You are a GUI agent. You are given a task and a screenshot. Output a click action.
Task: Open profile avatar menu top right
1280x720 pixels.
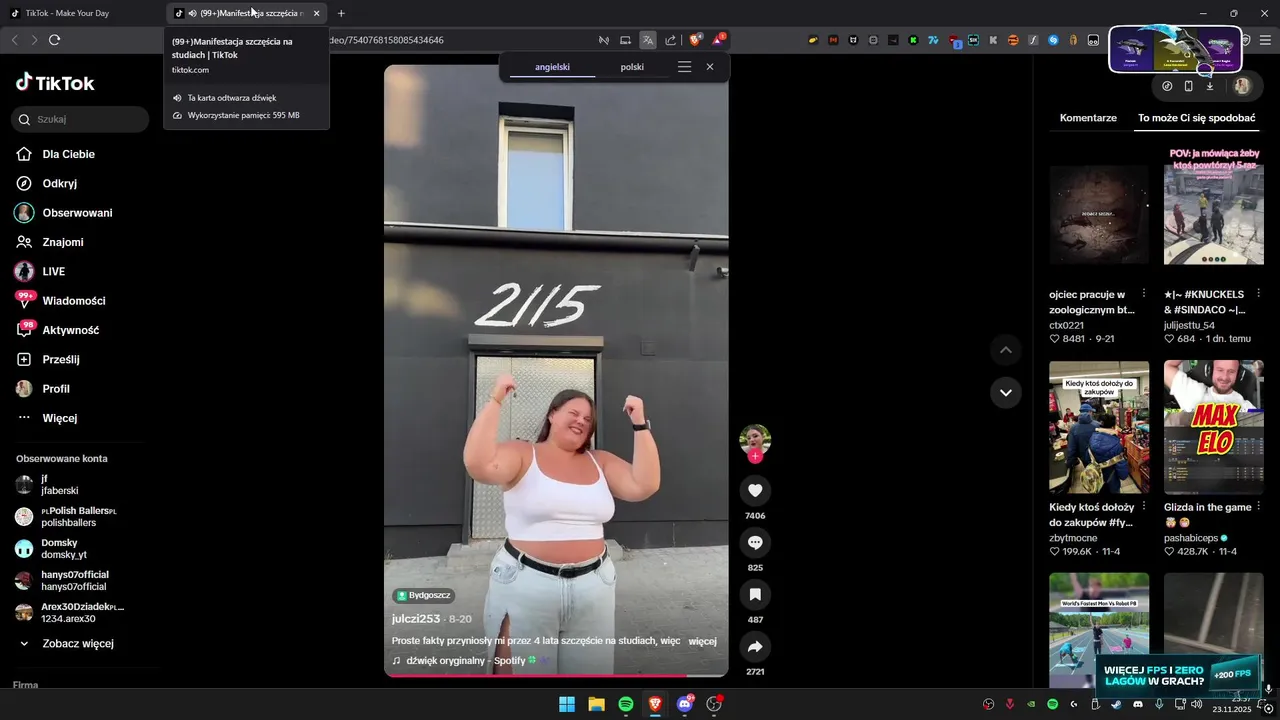click(x=1242, y=86)
